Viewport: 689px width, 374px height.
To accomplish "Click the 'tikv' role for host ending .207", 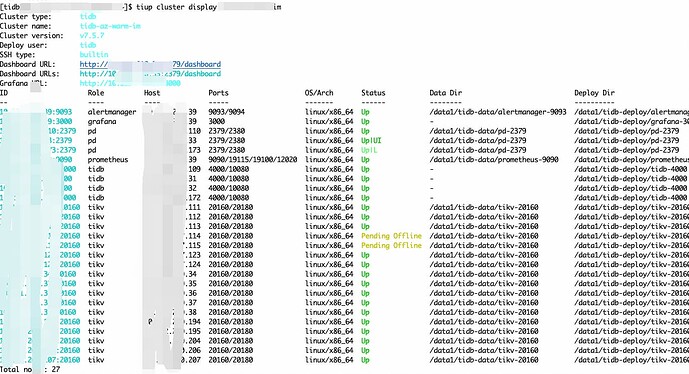I will 96,360.
